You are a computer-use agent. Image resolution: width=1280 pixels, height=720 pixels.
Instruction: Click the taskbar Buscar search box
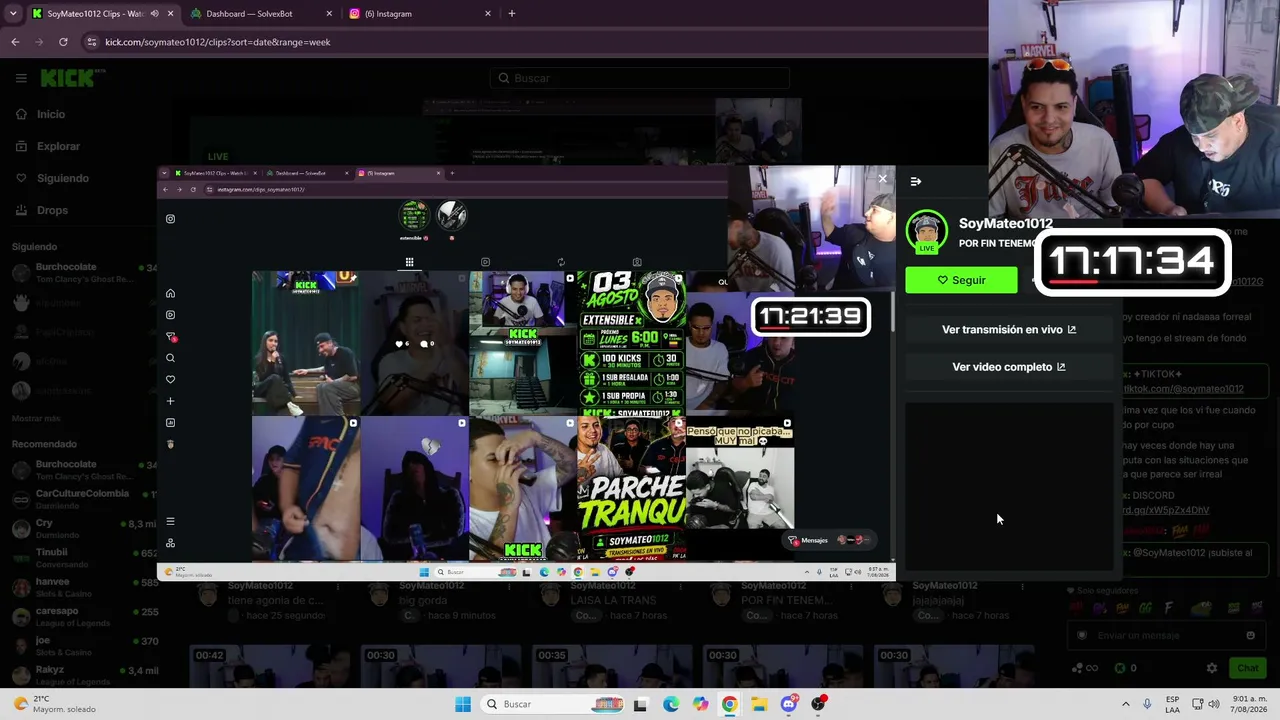553,704
